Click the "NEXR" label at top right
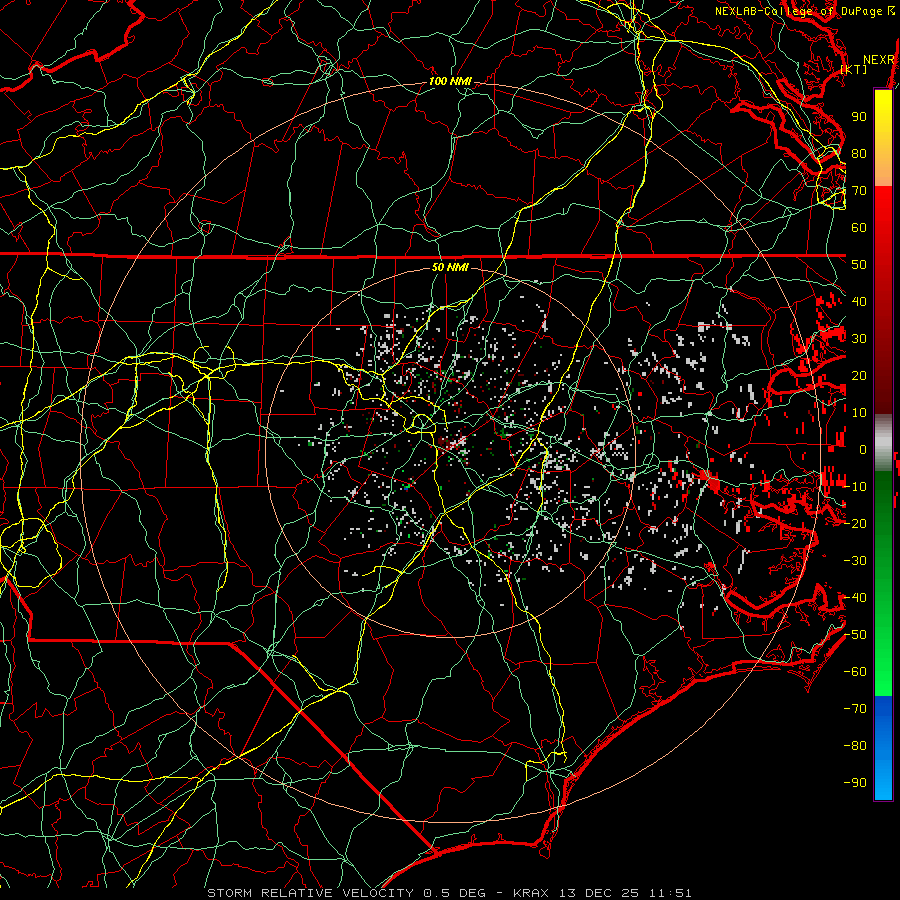The image size is (900, 900). [x=879, y=59]
